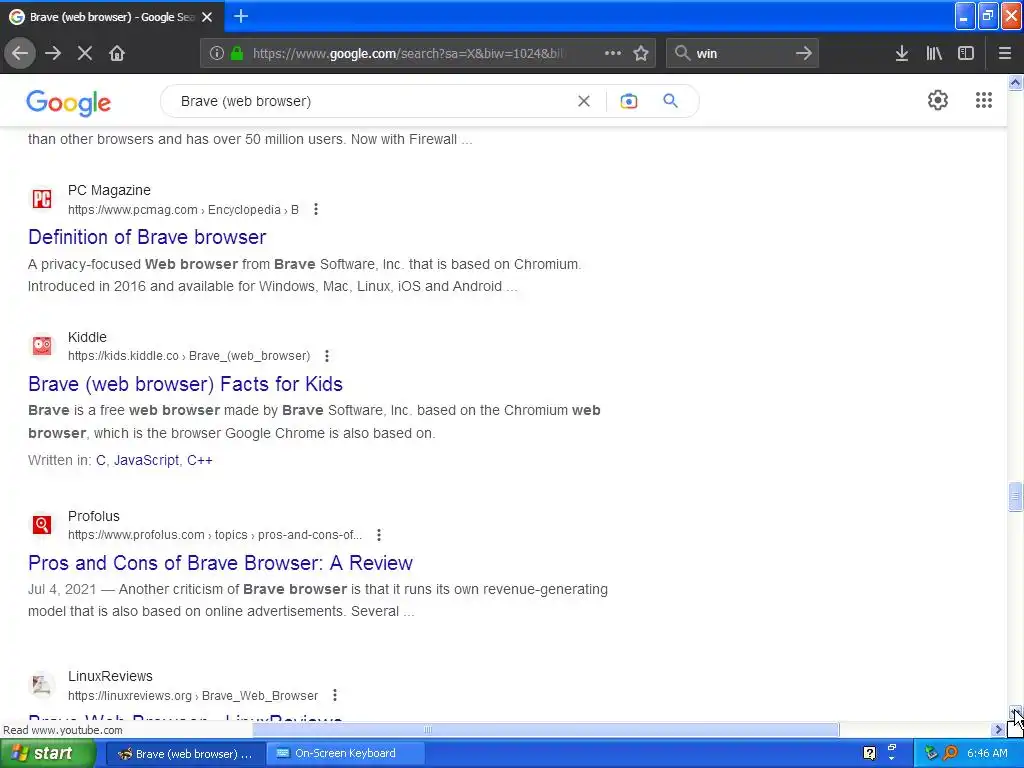
Task: Click the PC Magazine site favicon
Action: 42,199
